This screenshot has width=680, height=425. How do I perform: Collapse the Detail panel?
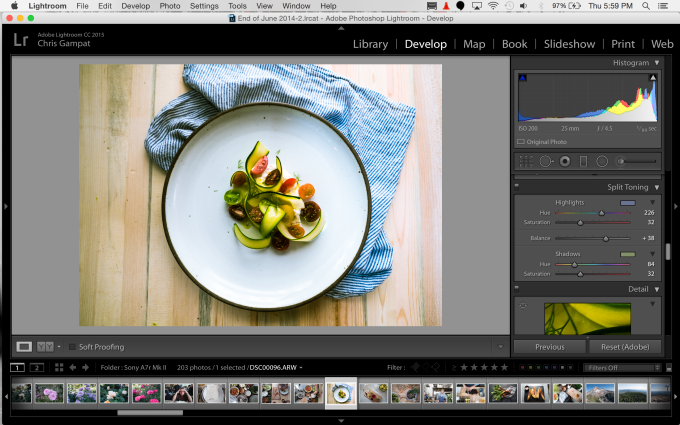click(x=657, y=289)
